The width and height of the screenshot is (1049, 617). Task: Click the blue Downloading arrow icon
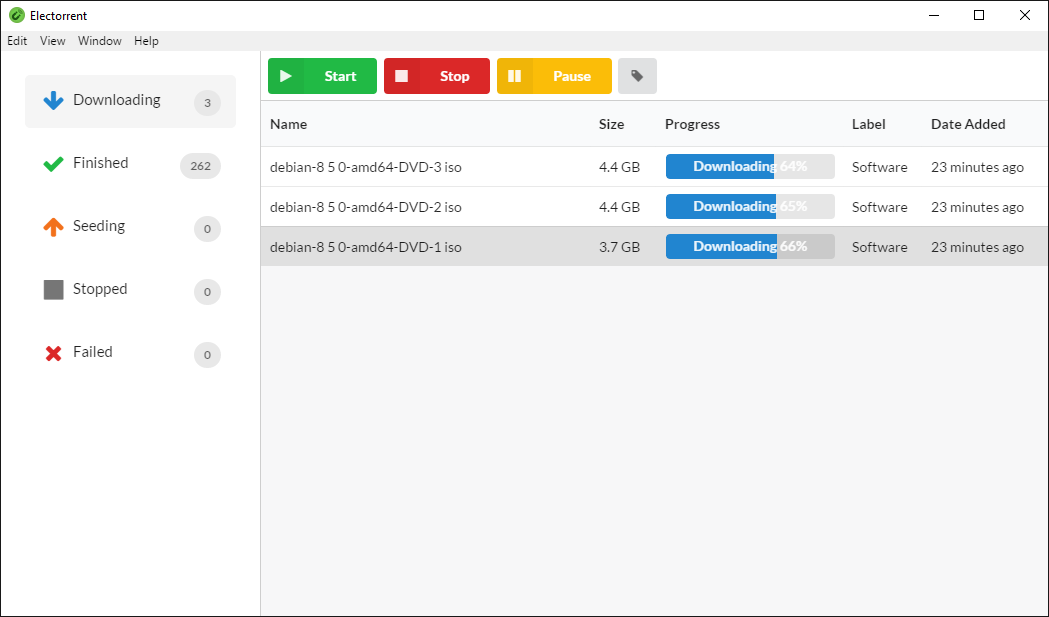tap(54, 100)
